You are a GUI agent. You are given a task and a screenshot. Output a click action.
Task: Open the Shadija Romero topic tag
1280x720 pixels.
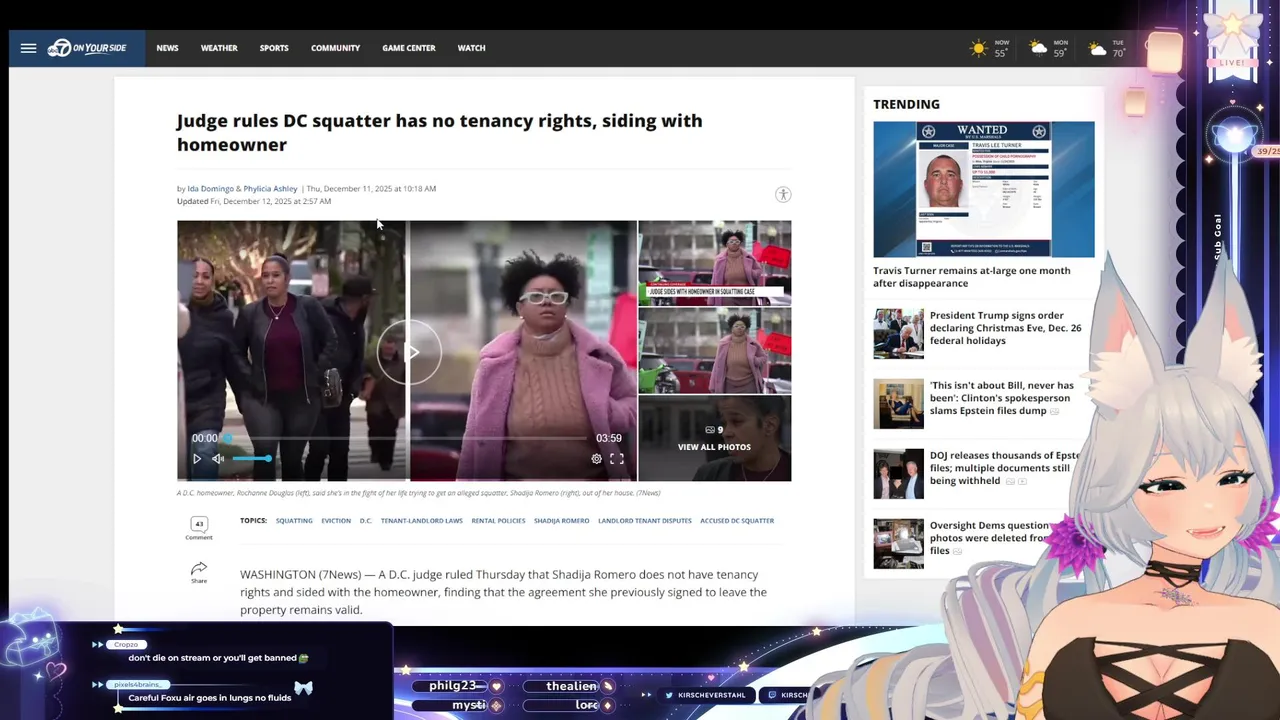561,521
